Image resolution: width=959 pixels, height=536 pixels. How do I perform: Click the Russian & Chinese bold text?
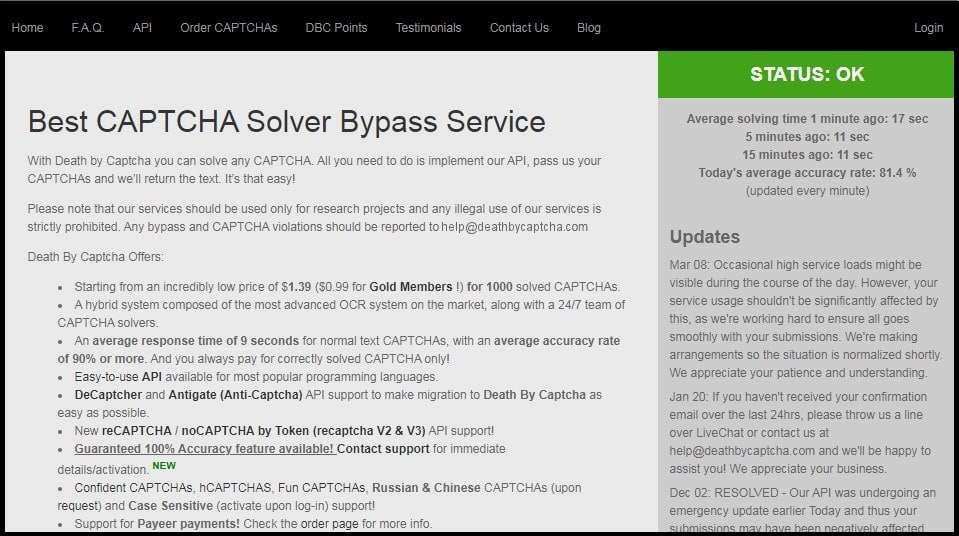[426, 488]
